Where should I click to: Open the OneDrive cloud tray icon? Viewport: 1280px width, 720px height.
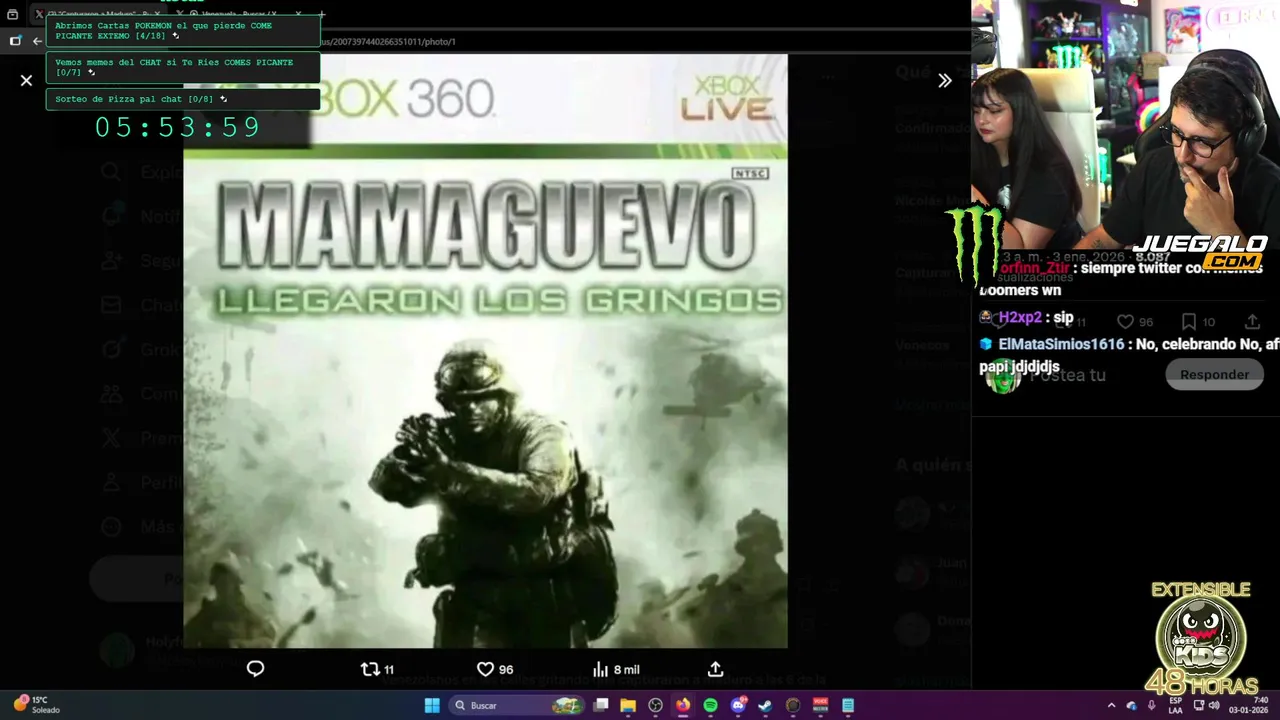[1131, 706]
